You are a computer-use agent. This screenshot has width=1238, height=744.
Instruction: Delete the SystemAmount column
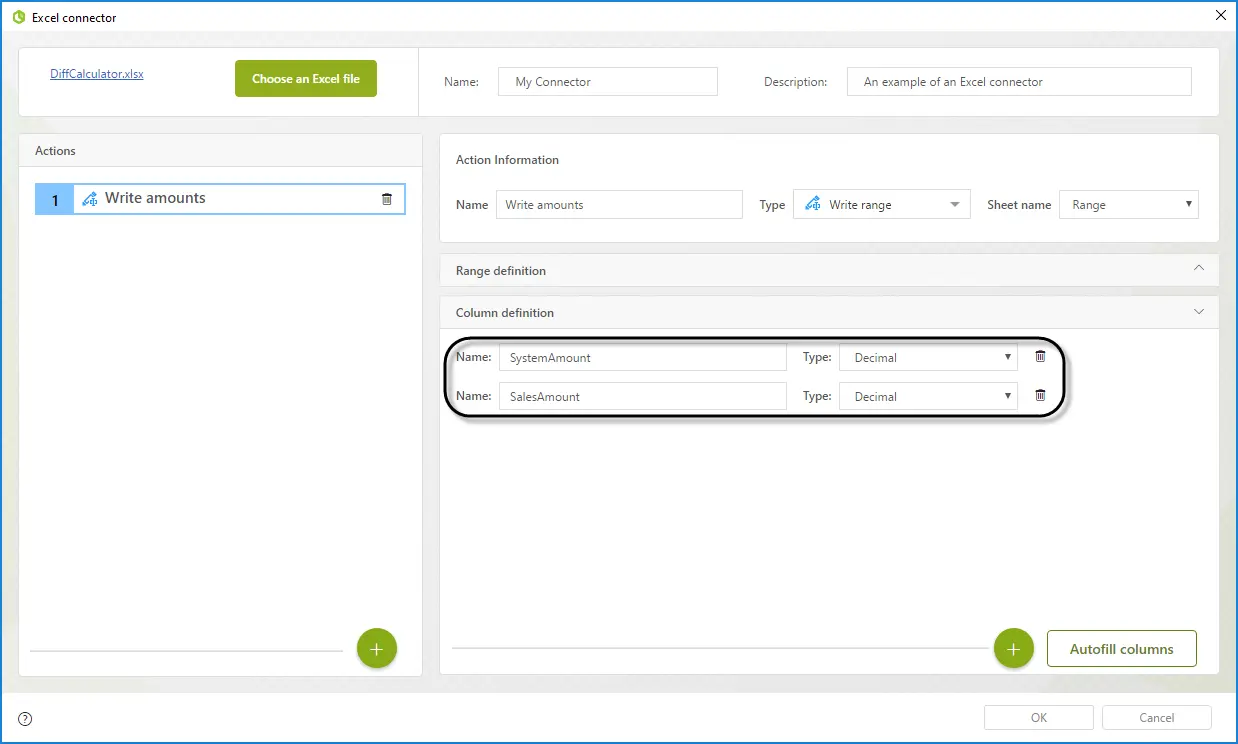coord(1040,357)
